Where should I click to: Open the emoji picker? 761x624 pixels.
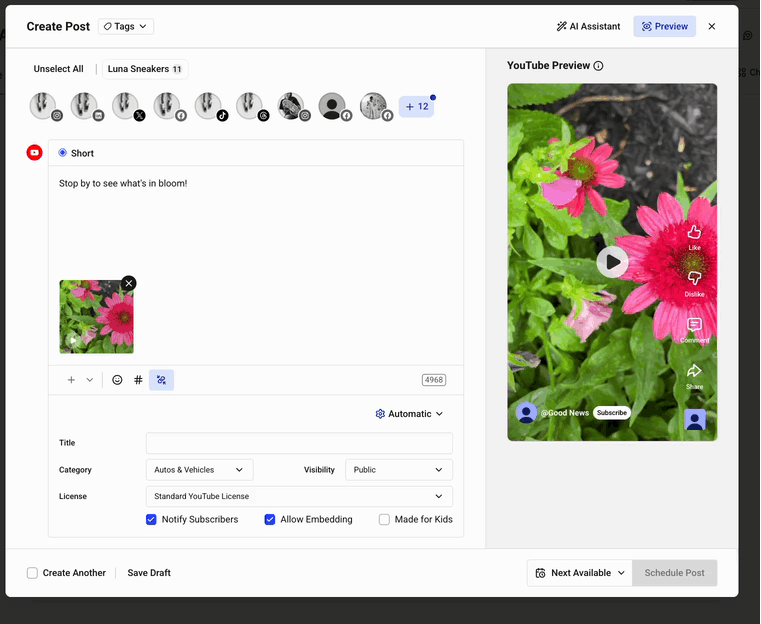(117, 380)
